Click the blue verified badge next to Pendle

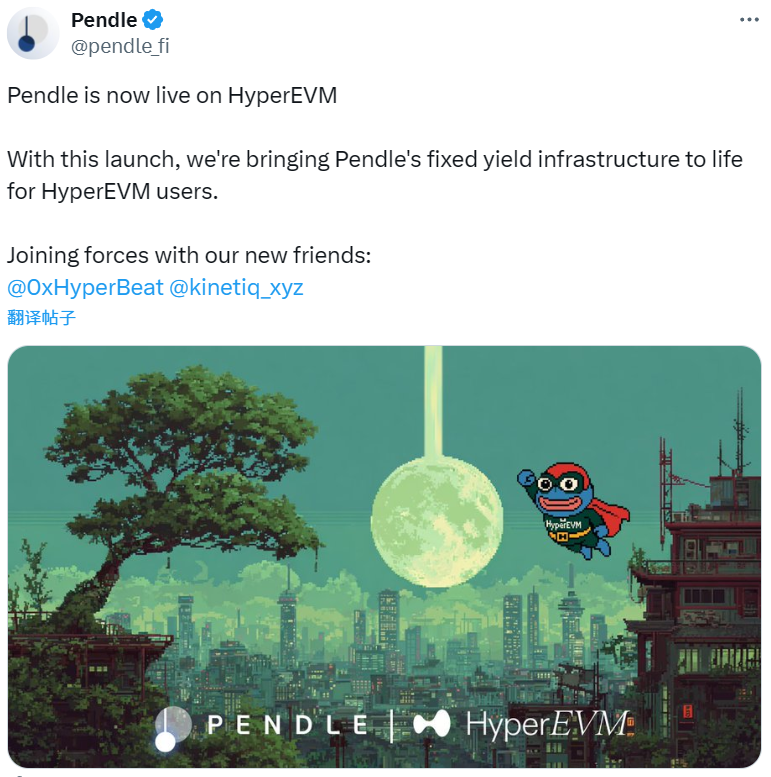[153, 20]
